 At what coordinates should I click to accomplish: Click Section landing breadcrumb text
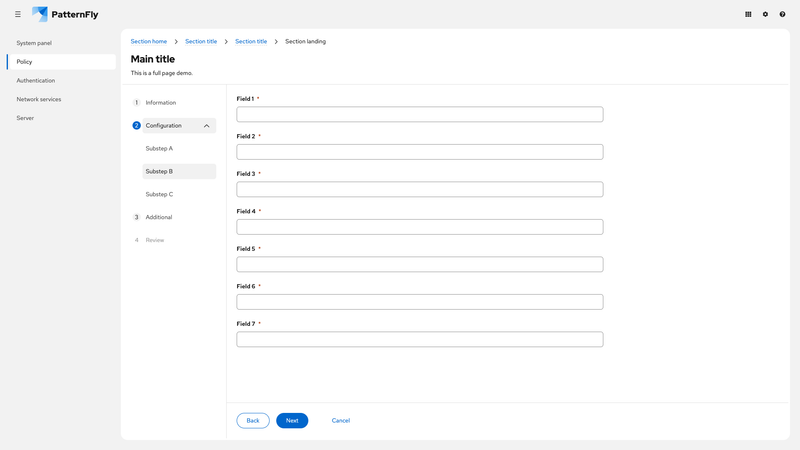(305, 41)
